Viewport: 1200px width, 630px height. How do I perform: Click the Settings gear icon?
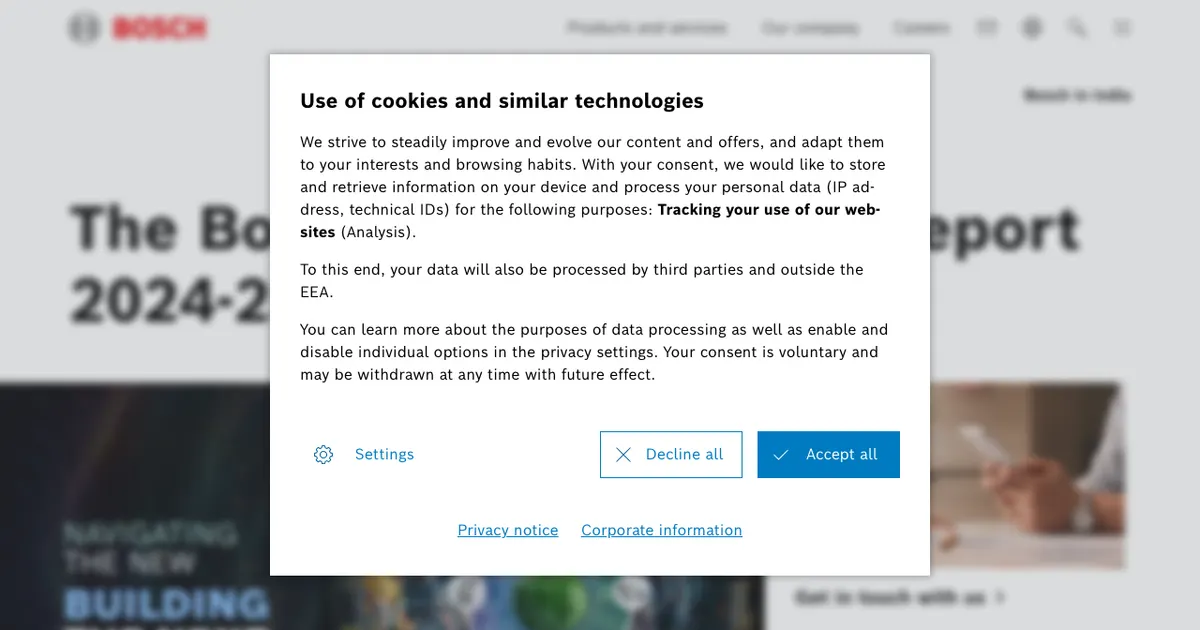click(323, 455)
